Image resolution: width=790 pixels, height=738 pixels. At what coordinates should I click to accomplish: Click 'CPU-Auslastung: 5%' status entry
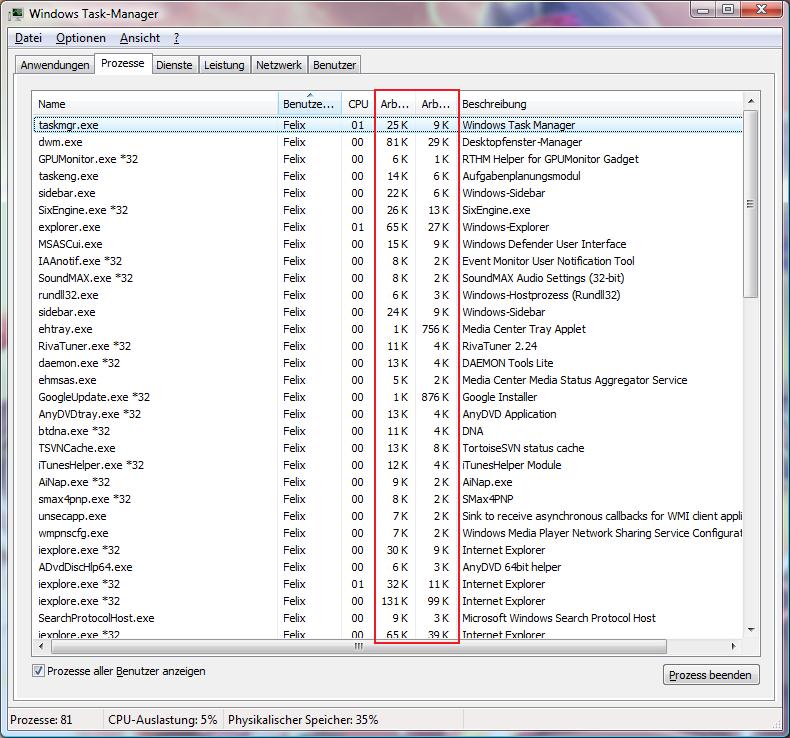tap(163, 720)
